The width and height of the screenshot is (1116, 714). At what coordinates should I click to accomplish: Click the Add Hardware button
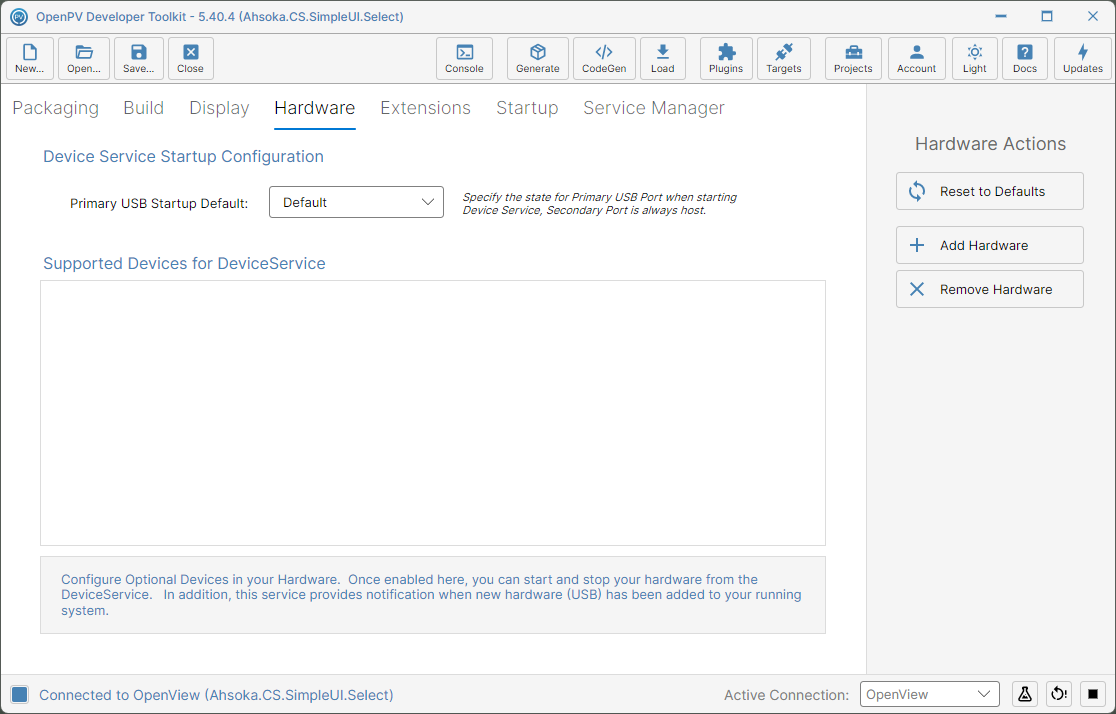click(x=989, y=245)
